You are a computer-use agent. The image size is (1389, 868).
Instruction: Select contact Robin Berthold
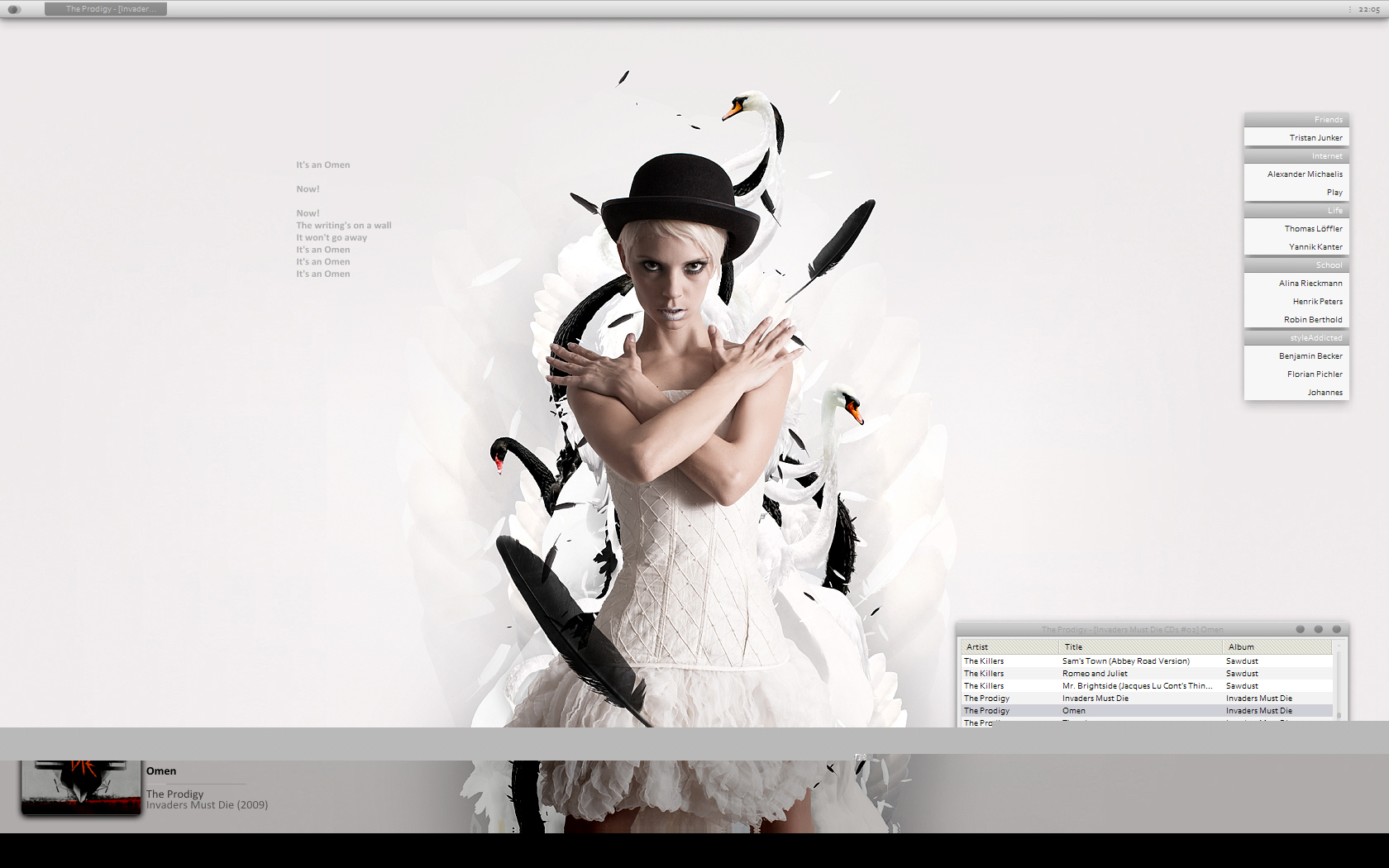pyautogui.click(x=1296, y=320)
